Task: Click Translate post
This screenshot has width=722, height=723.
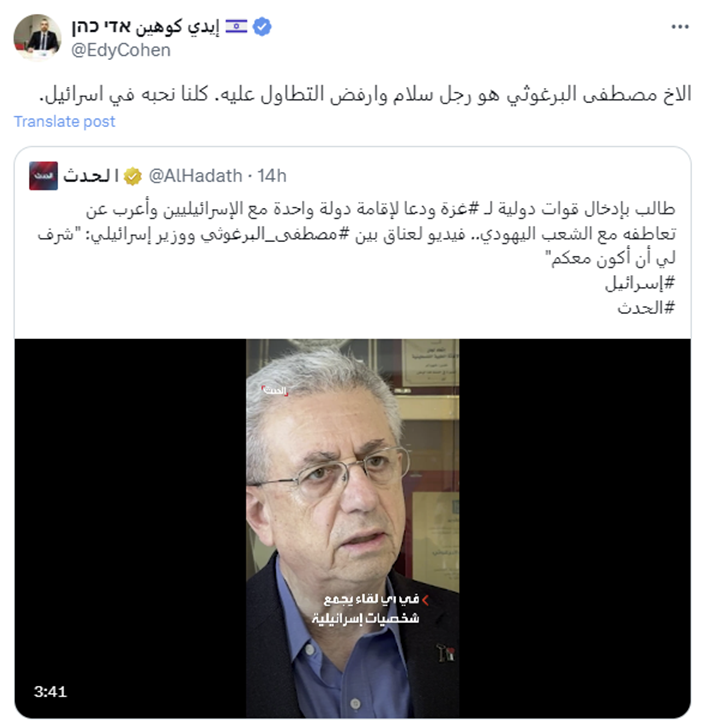Action: pyautogui.click(x=65, y=121)
